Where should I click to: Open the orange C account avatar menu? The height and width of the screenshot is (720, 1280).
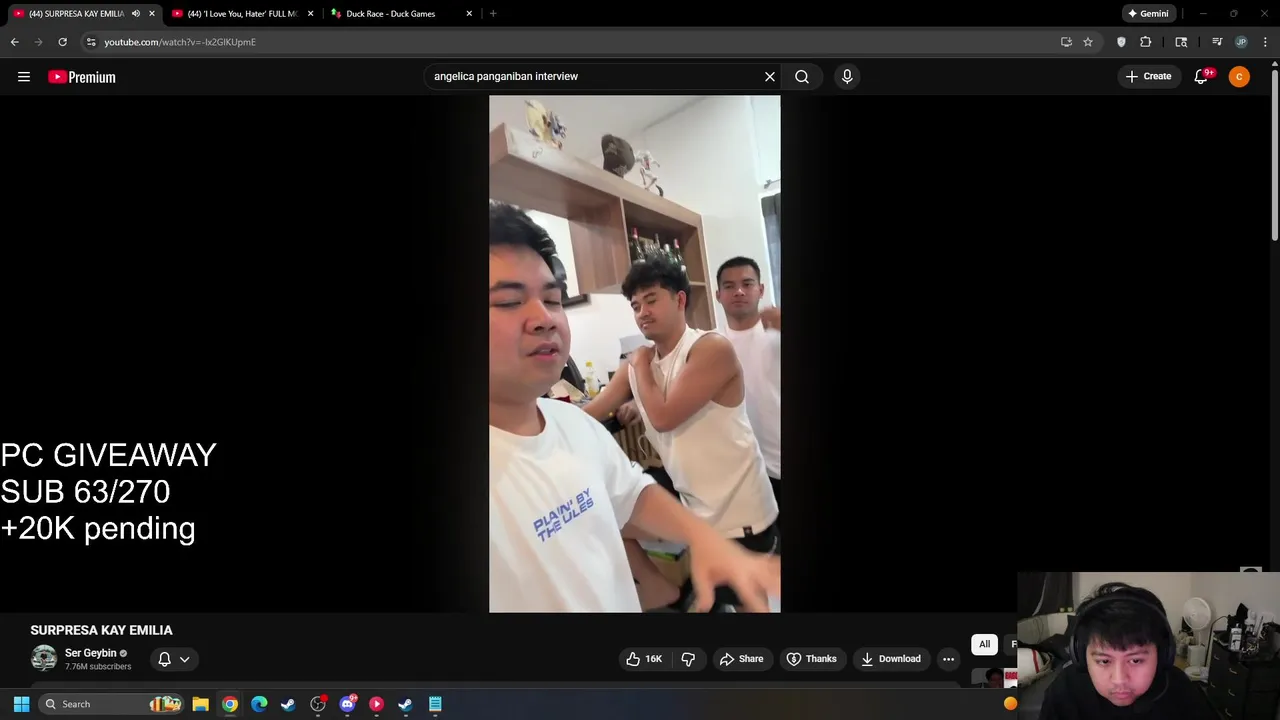coord(1239,77)
